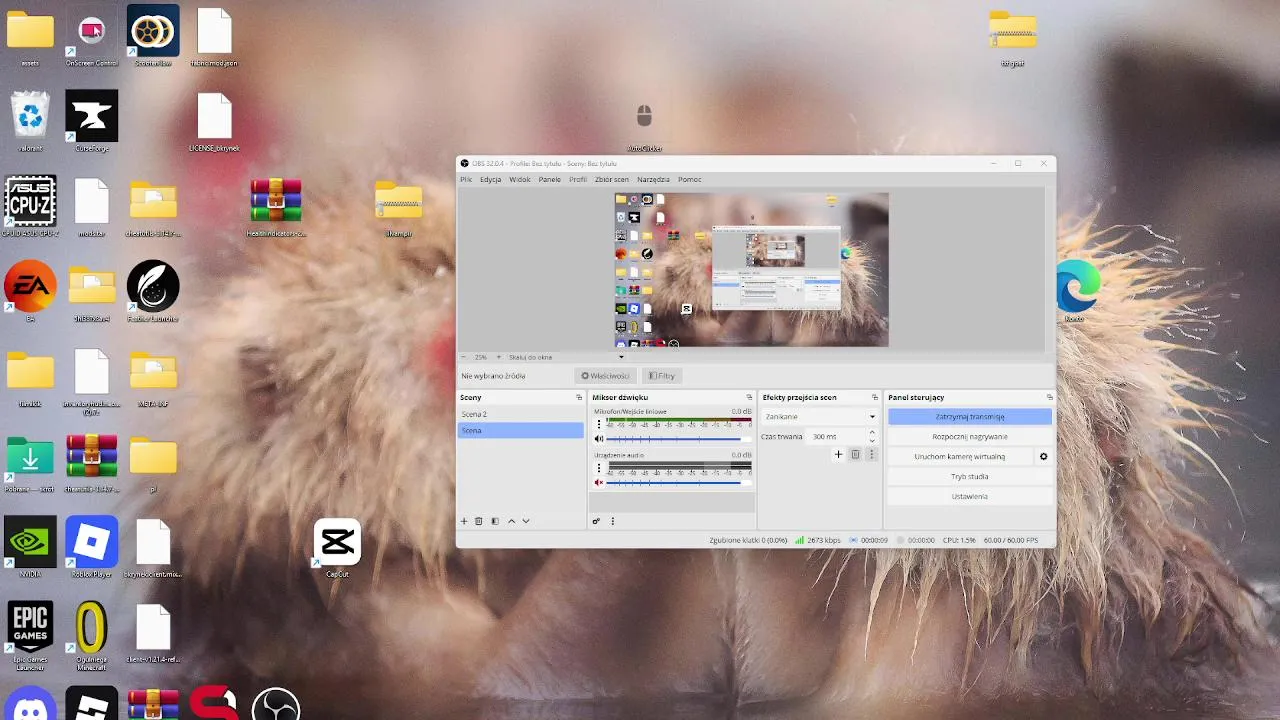The height and width of the screenshot is (720, 1280).
Task: Open the Zanikanie transition dropdown
Action: 819,417
